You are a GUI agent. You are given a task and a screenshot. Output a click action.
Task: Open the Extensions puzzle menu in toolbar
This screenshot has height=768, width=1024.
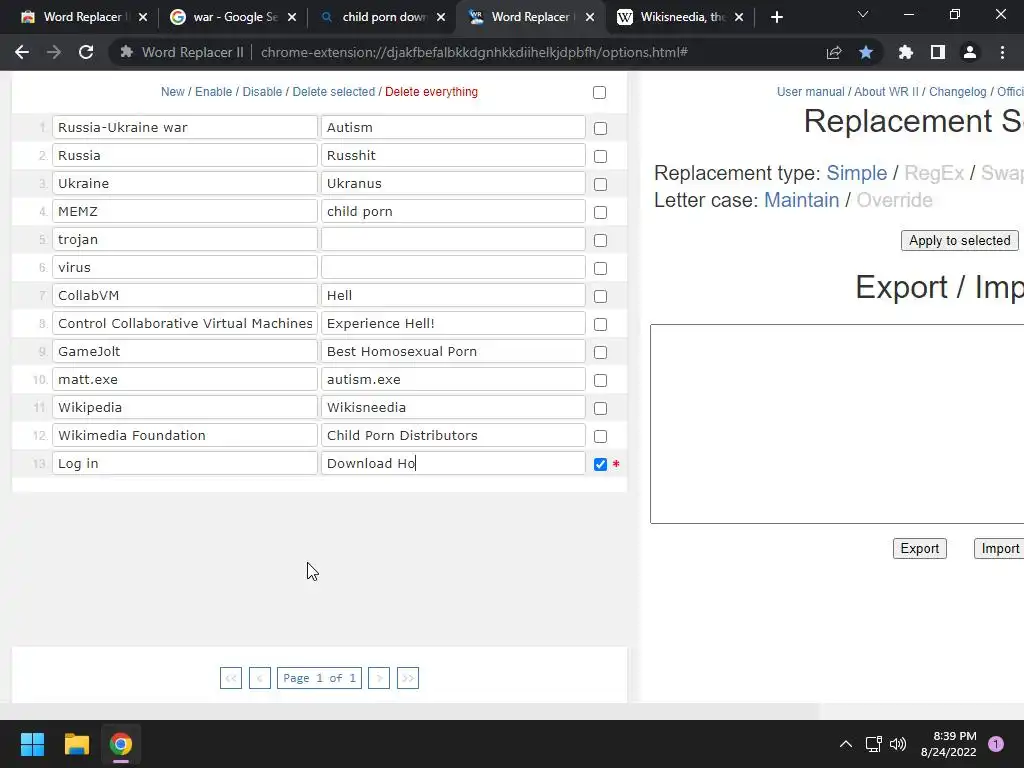(x=906, y=52)
